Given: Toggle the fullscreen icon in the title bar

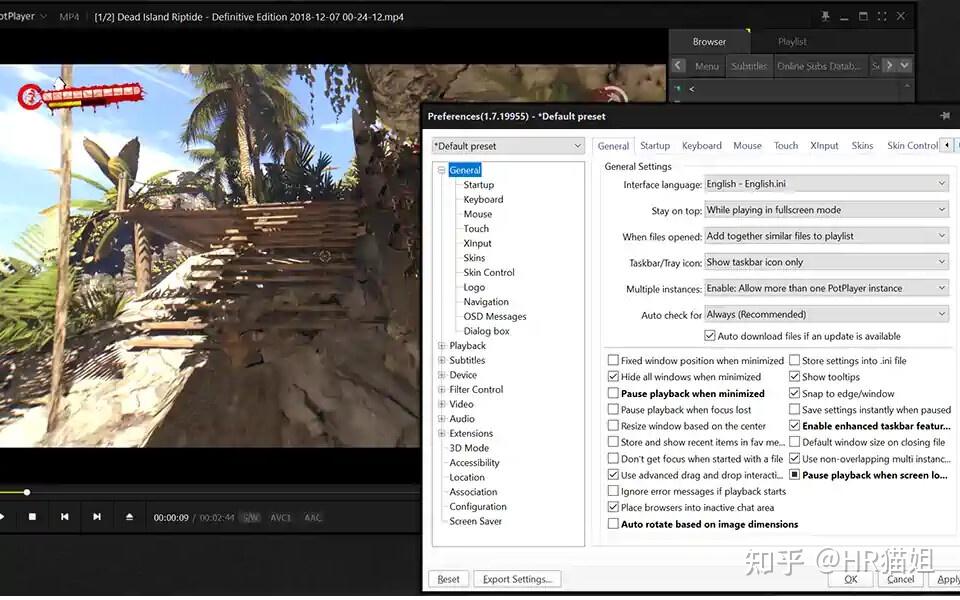Looking at the screenshot, I should point(882,17).
